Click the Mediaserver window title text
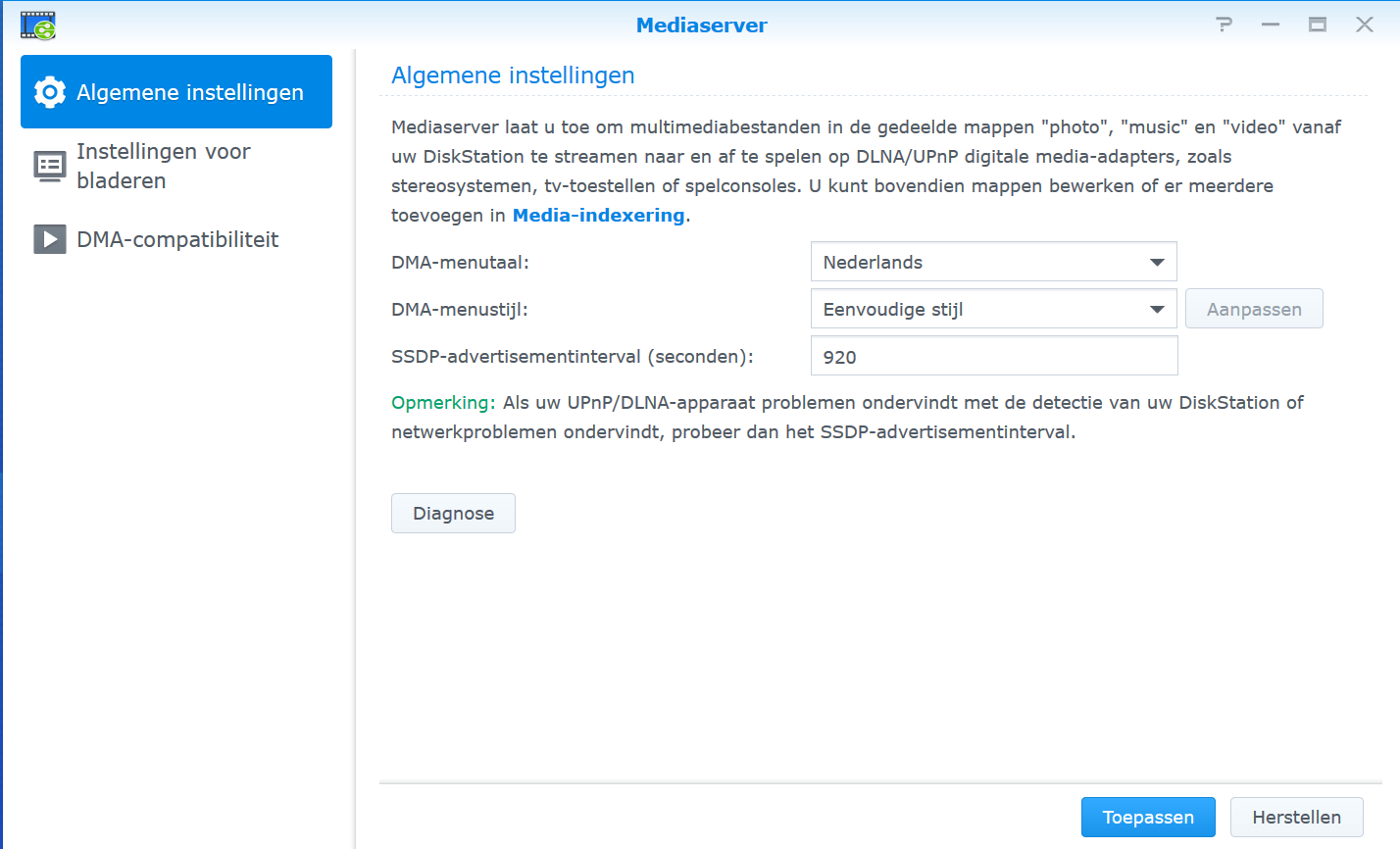1400x849 pixels. 701,25
